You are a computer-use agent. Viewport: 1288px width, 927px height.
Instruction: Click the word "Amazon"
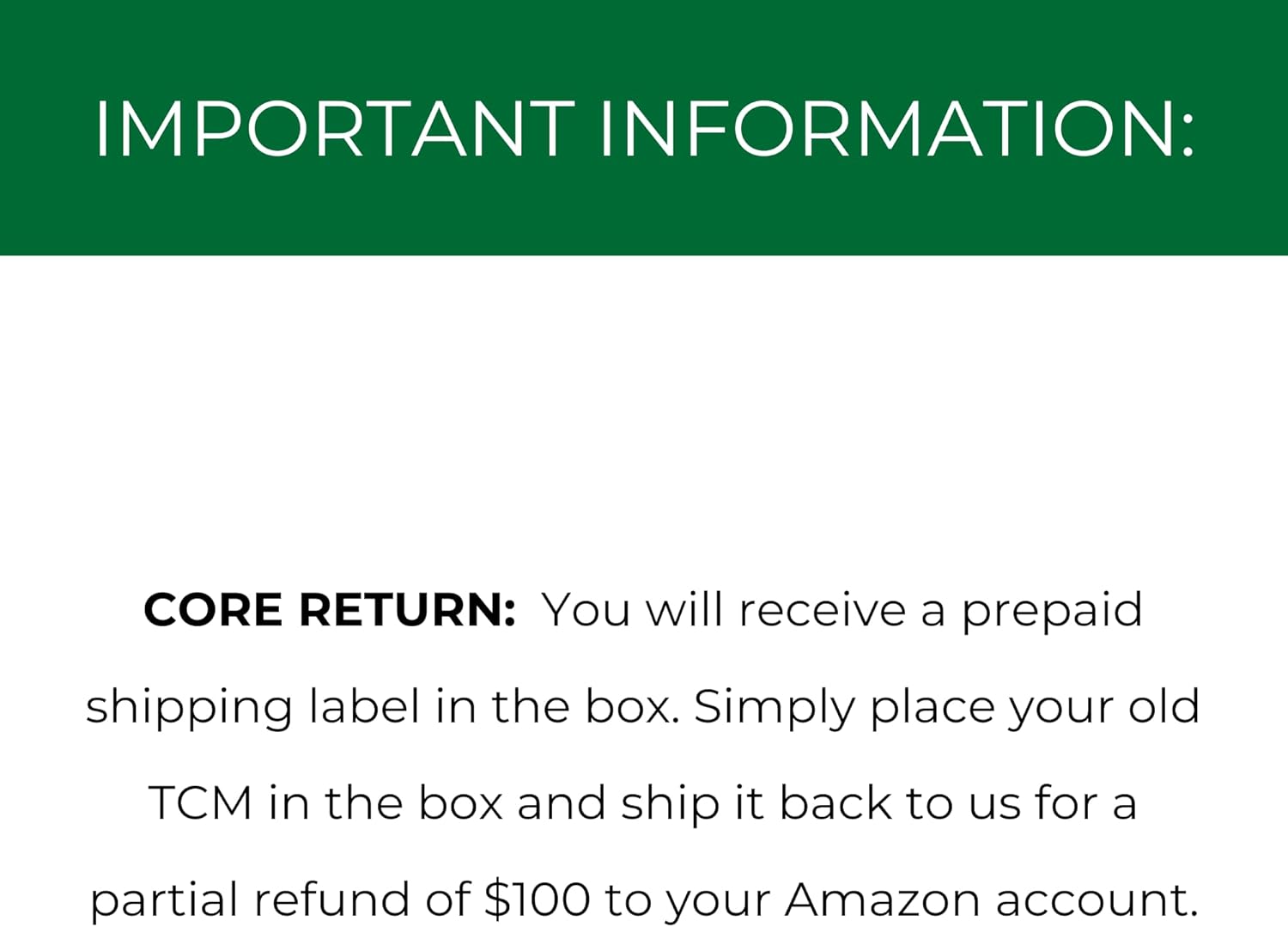coord(883,900)
